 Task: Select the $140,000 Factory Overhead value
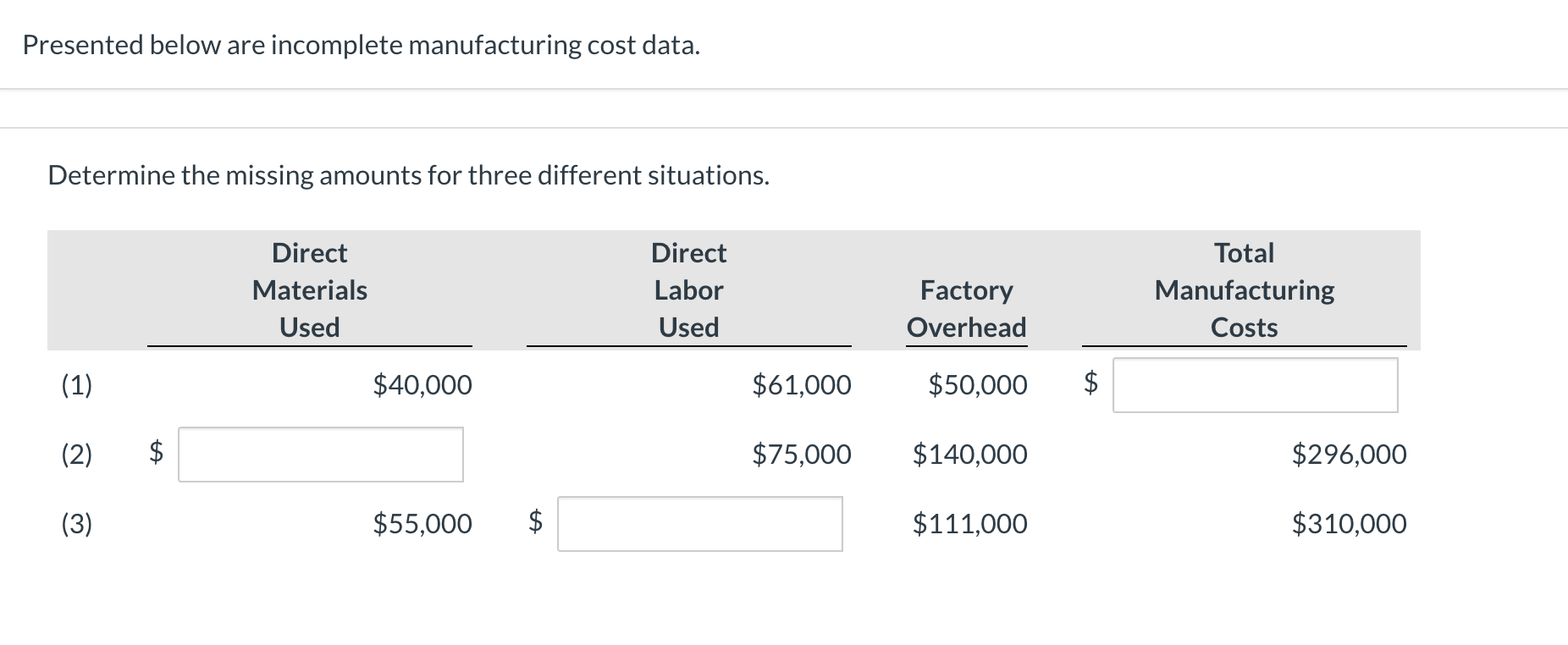coord(970,455)
